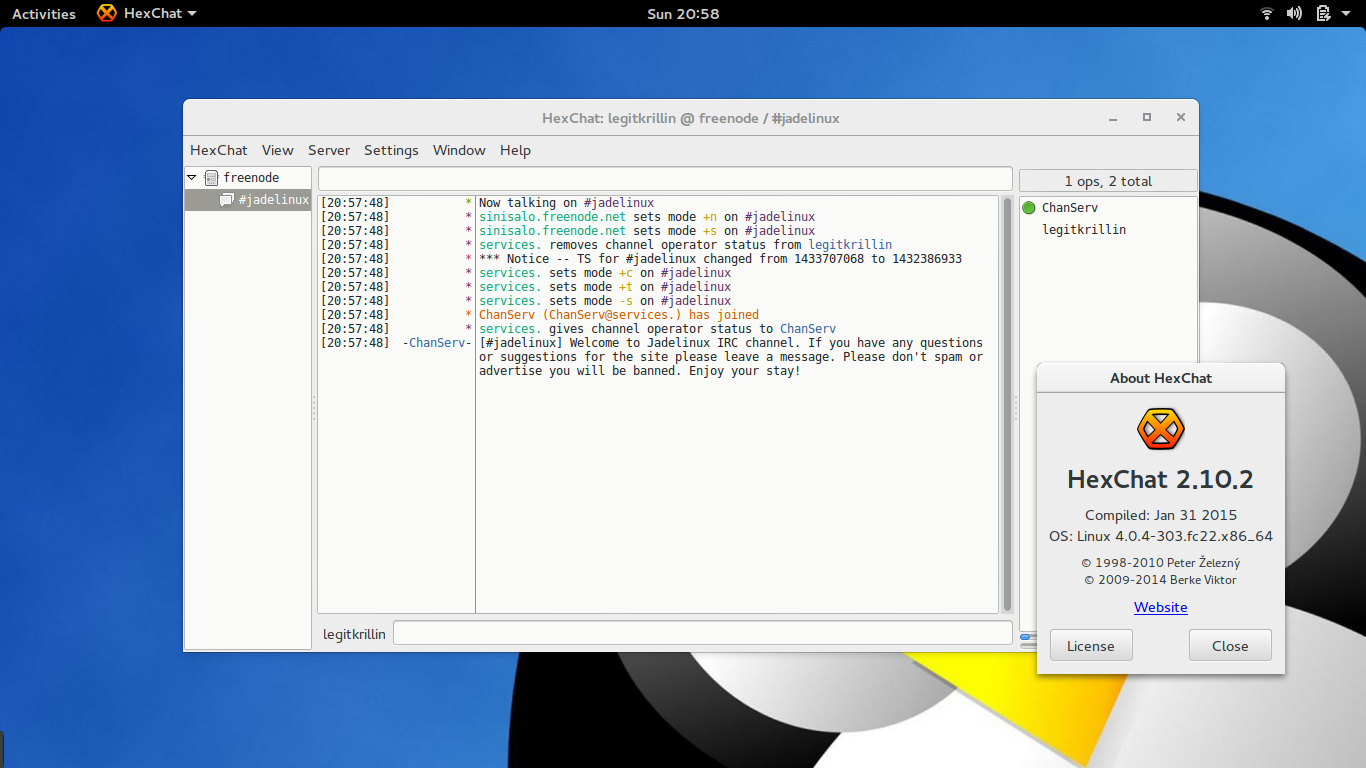
Task: Maximize the main HexChat window
Action: click(x=1147, y=117)
